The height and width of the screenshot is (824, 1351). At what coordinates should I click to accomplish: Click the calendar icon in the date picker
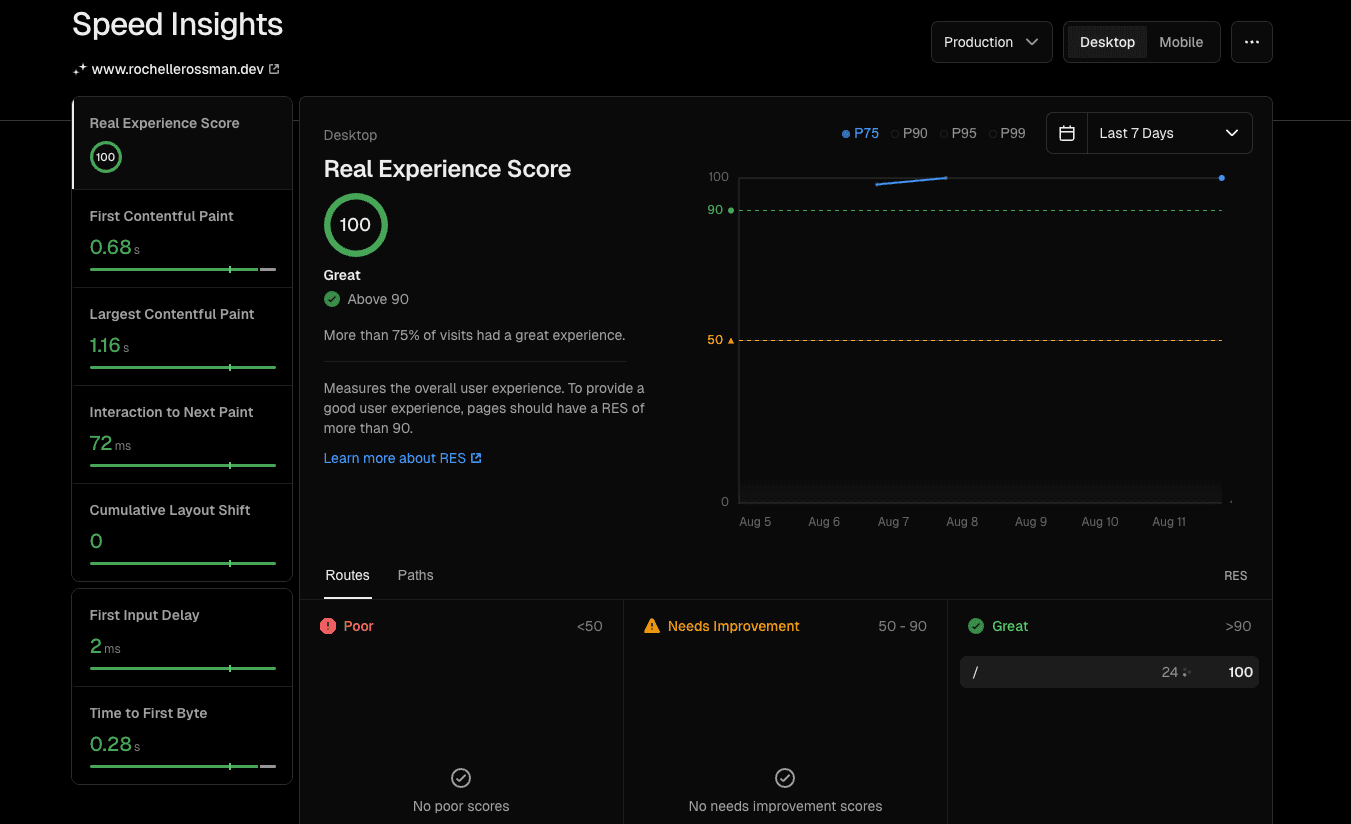point(1067,133)
